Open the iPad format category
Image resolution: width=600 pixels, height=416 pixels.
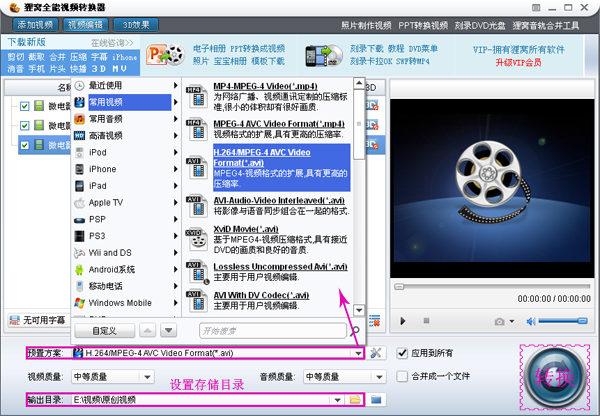click(126, 186)
